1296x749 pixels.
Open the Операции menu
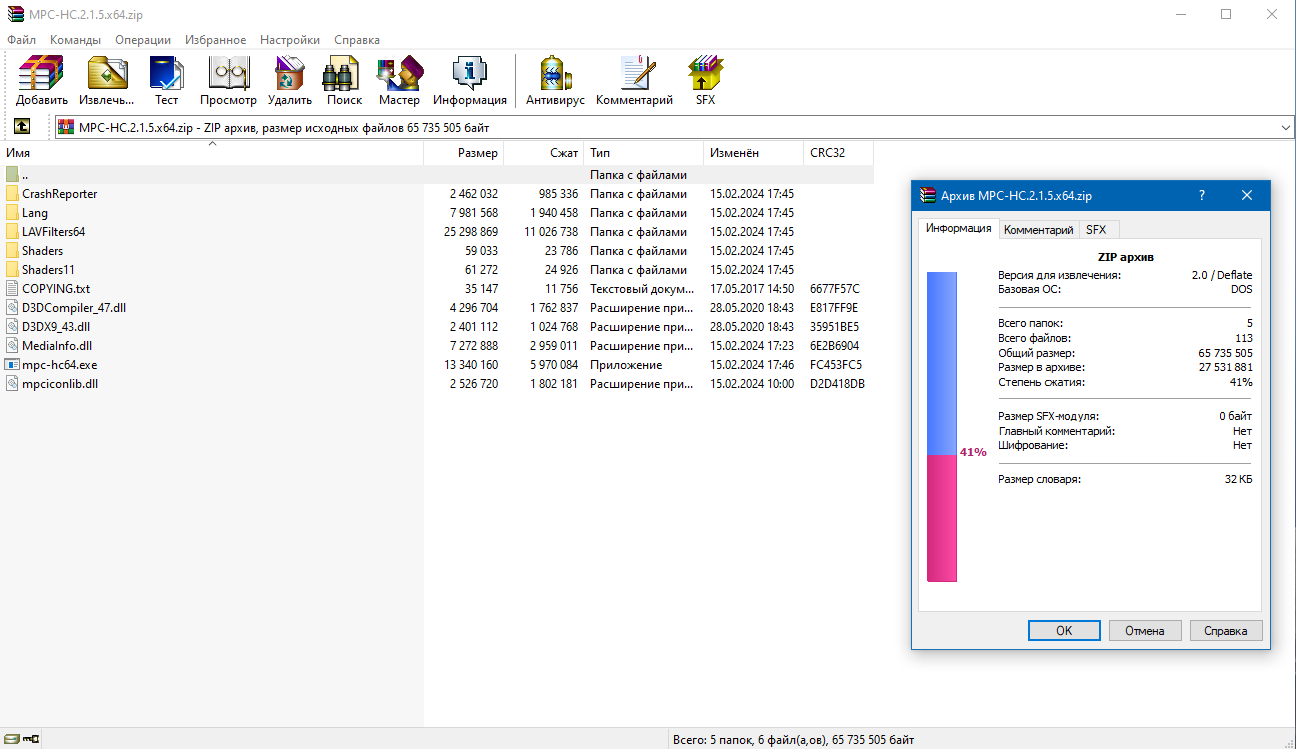click(143, 40)
